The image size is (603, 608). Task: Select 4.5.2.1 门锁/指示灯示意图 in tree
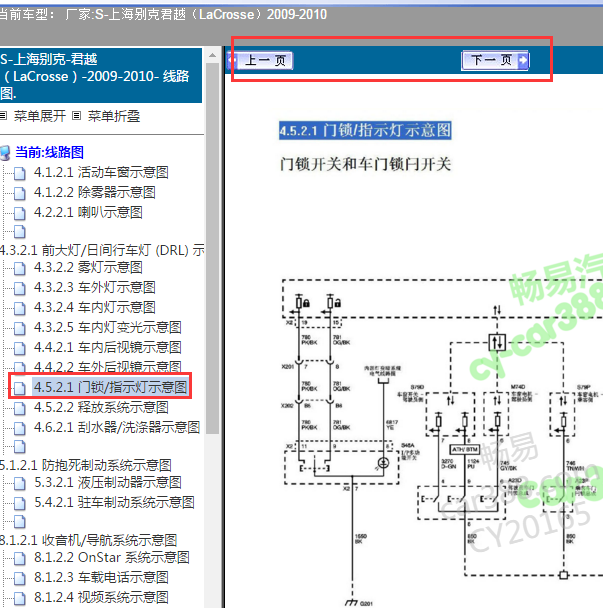pos(111,387)
